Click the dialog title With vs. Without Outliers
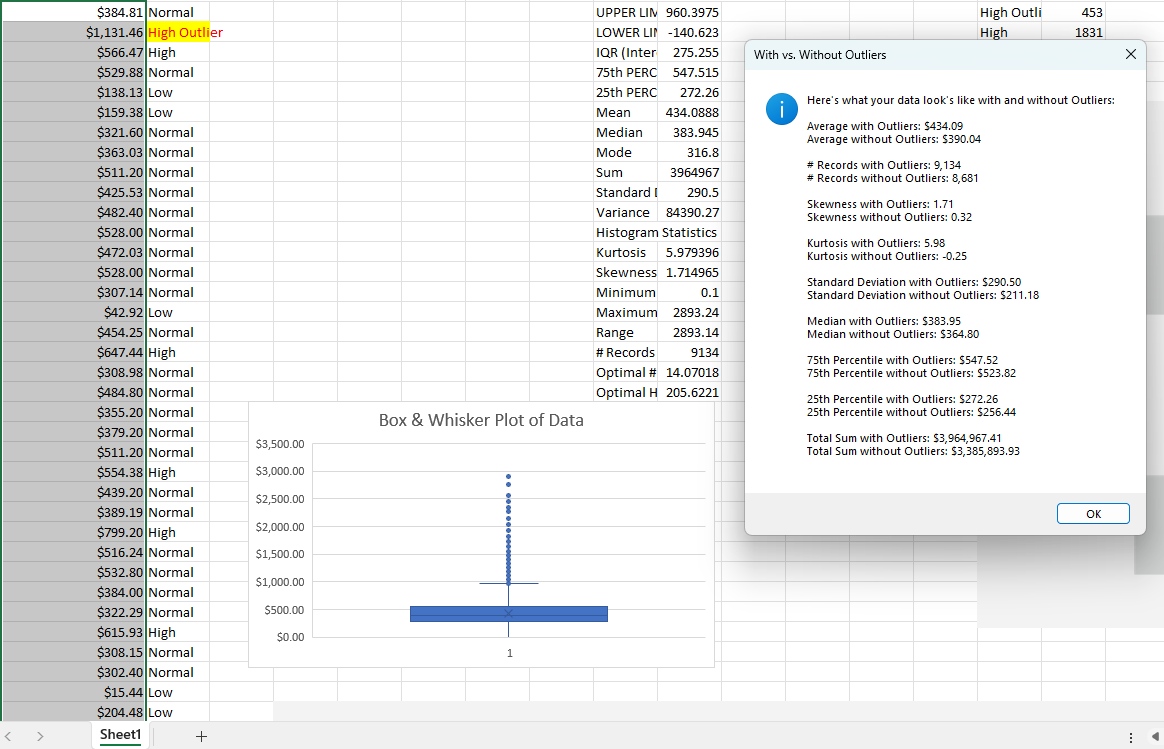 (820, 55)
